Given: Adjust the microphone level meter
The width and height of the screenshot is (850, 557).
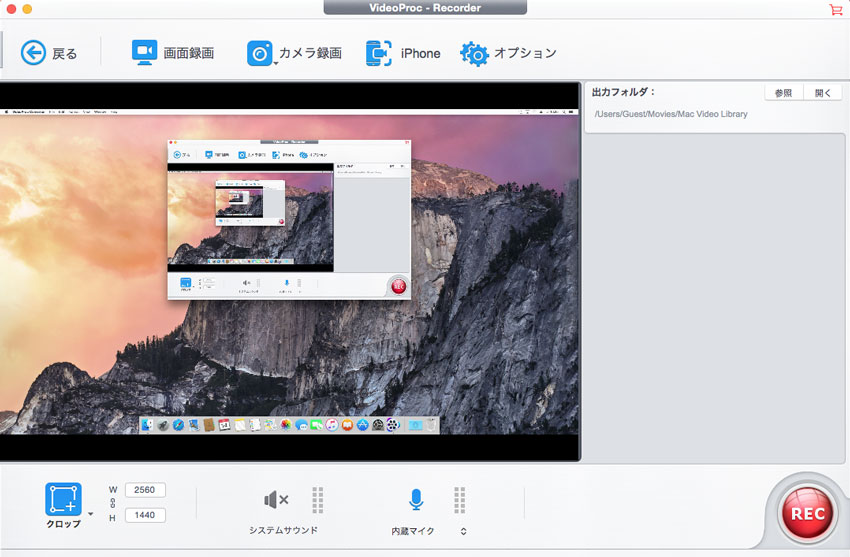Looking at the screenshot, I should coord(460,500).
